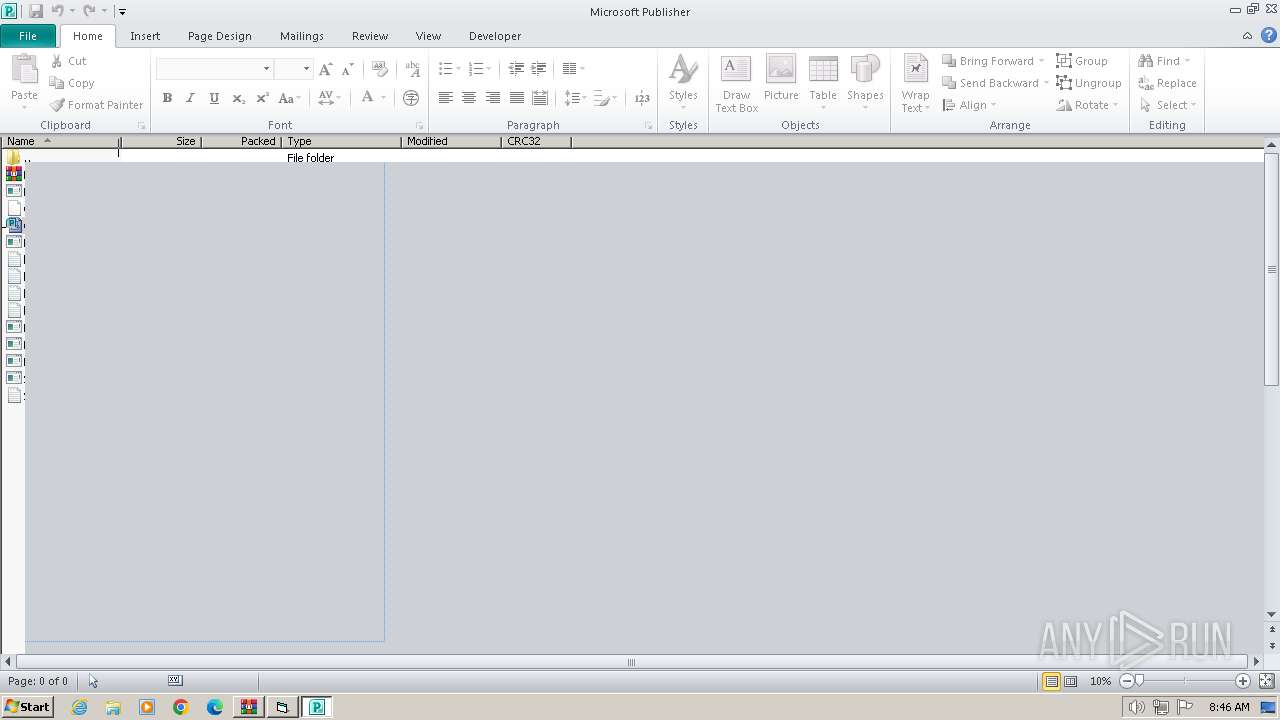Click the Zoom Out minus button
This screenshot has width=1280, height=720.
click(x=1126, y=681)
